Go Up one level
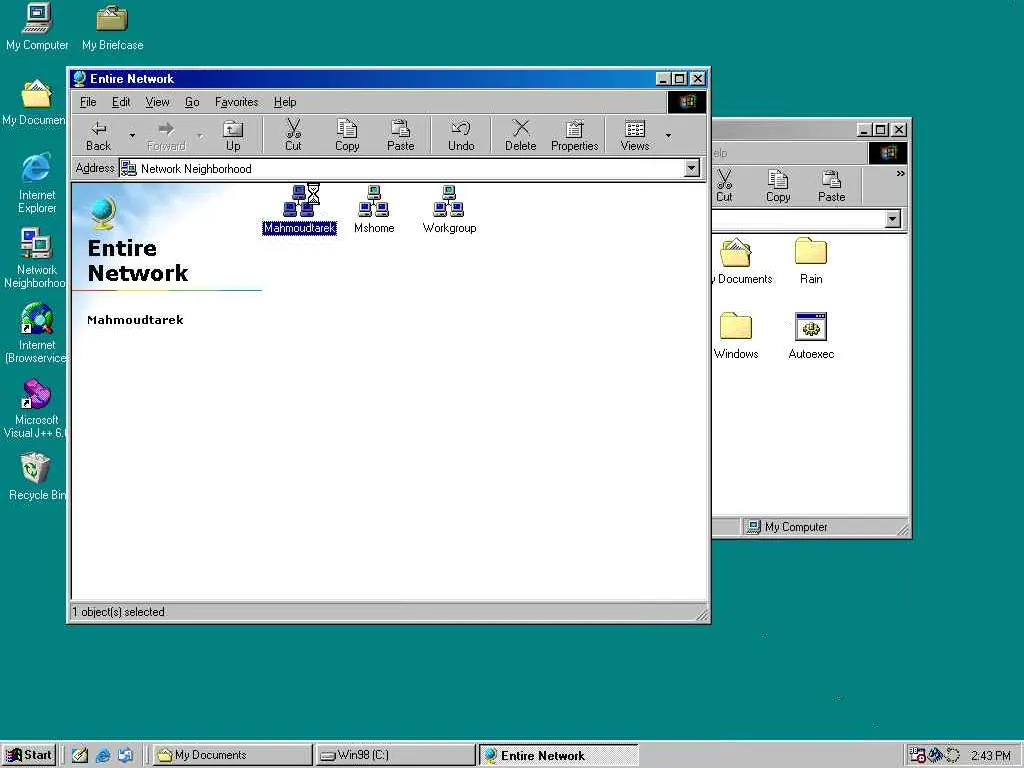 pyautogui.click(x=232, y=136)
